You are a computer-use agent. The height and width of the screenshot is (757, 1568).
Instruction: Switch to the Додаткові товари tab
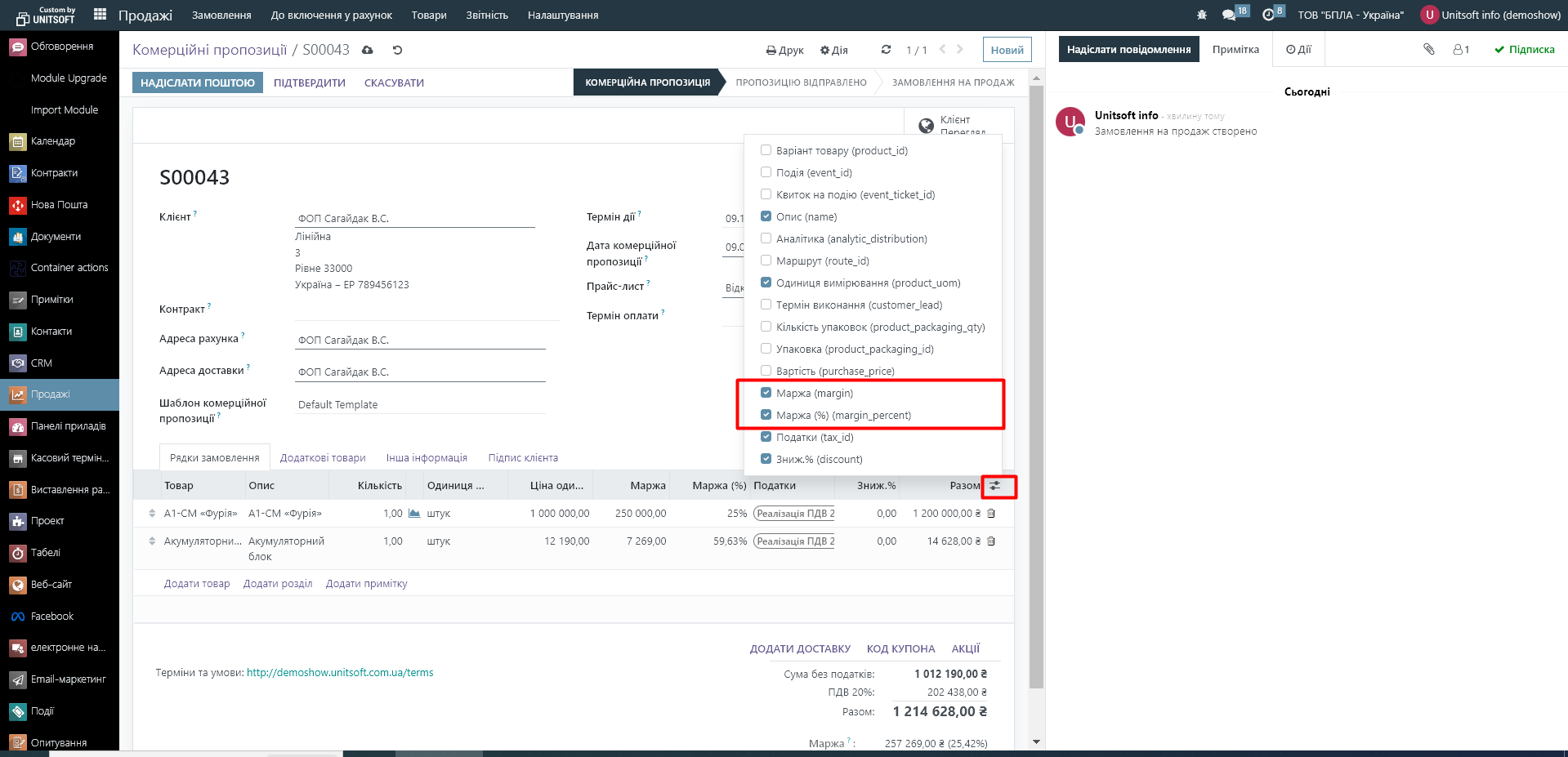(x=322, y=458)
